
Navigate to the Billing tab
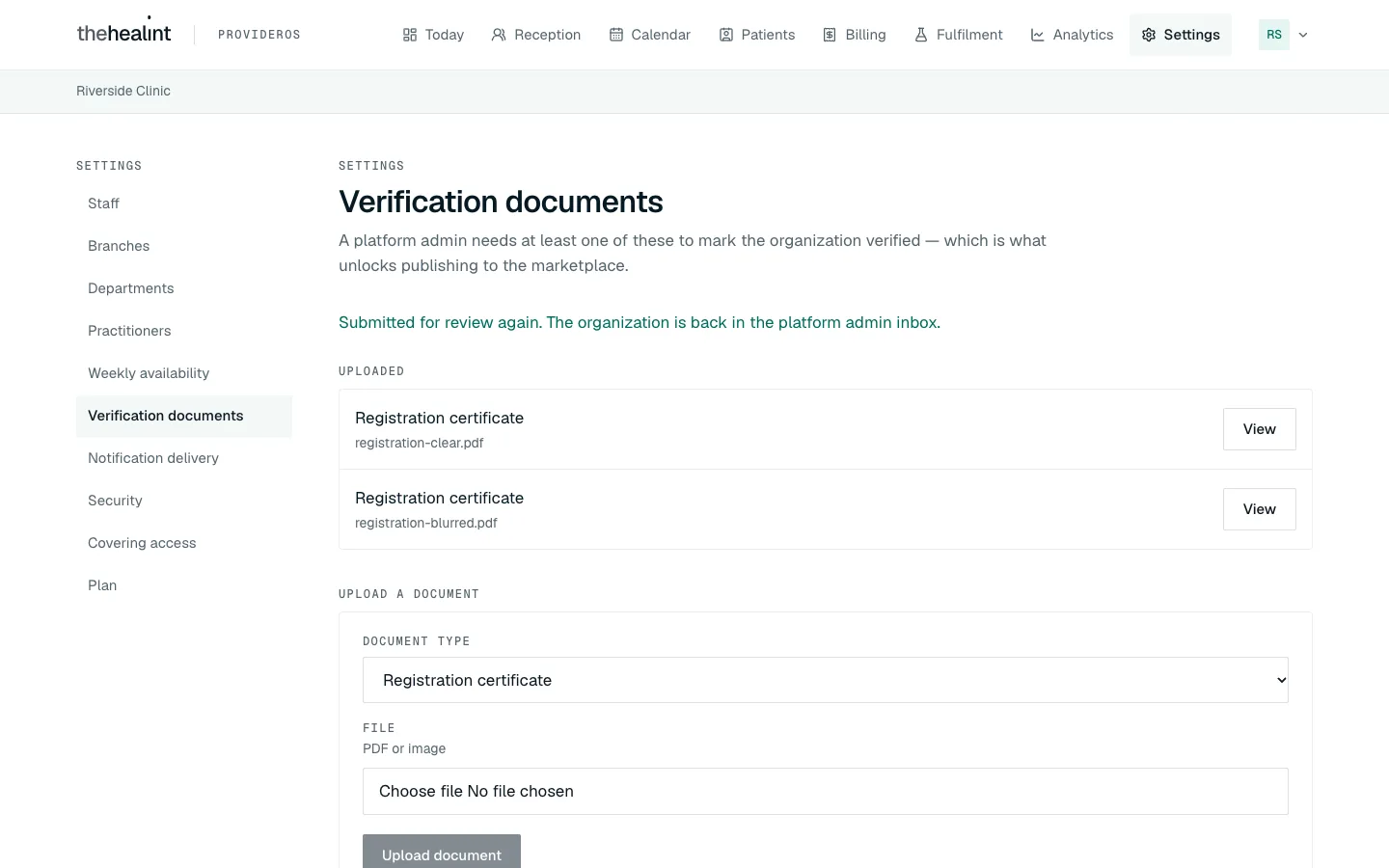coord(855,35)
